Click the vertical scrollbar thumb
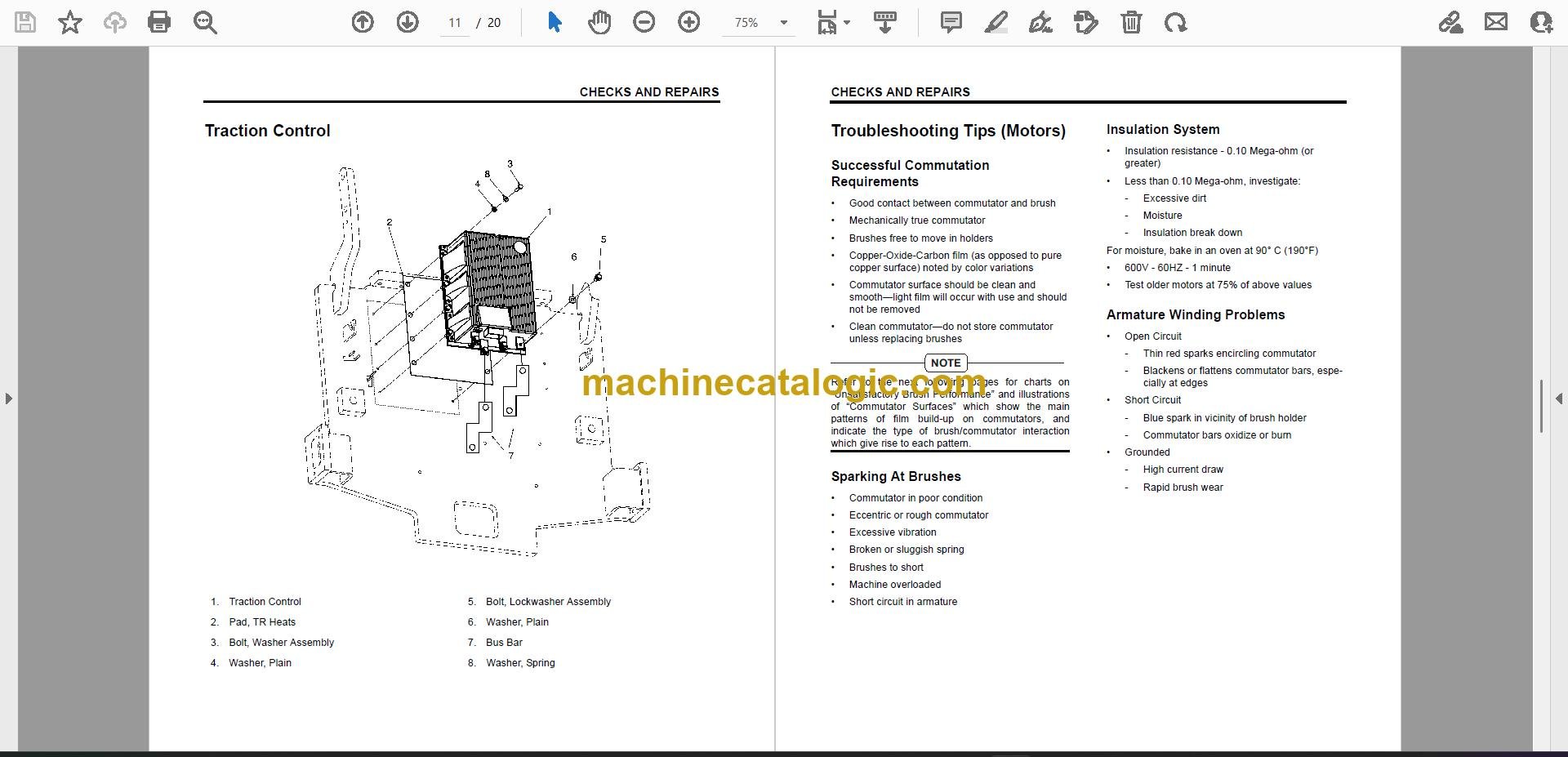 1541,406
